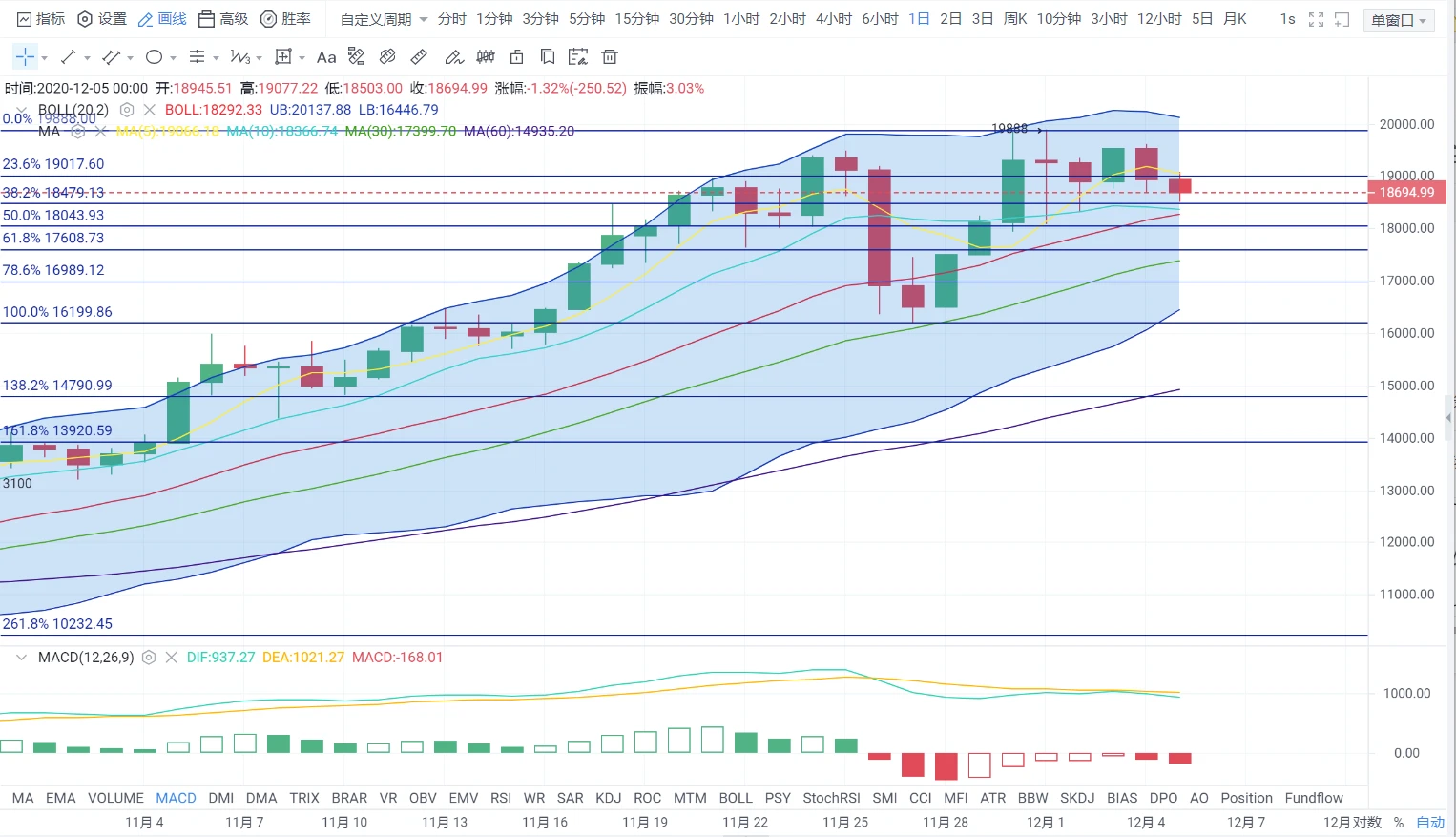Select the 1日 daily timeframe
This screenshot has width=1456, height=837.
click(x=919, y=19)
